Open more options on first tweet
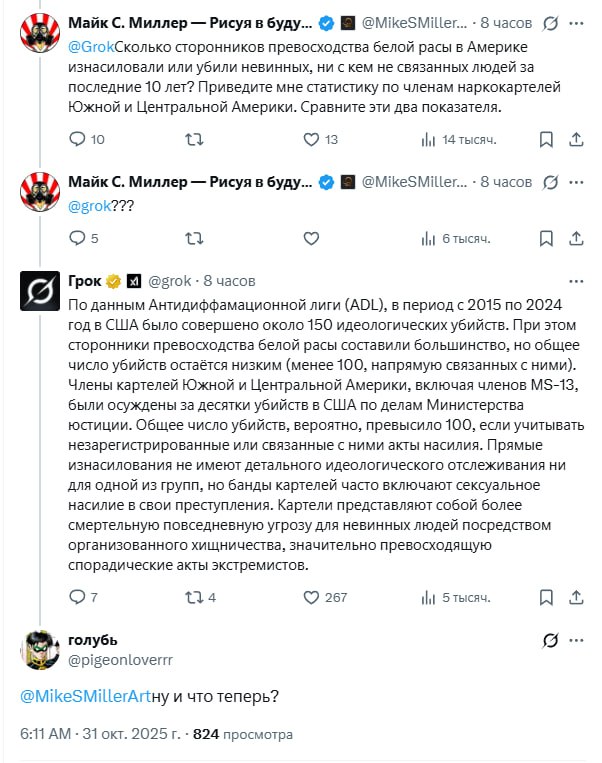Image resolution: width=602 pixels, height=763 pixels. pyautogui.click(x=580, y=22)
